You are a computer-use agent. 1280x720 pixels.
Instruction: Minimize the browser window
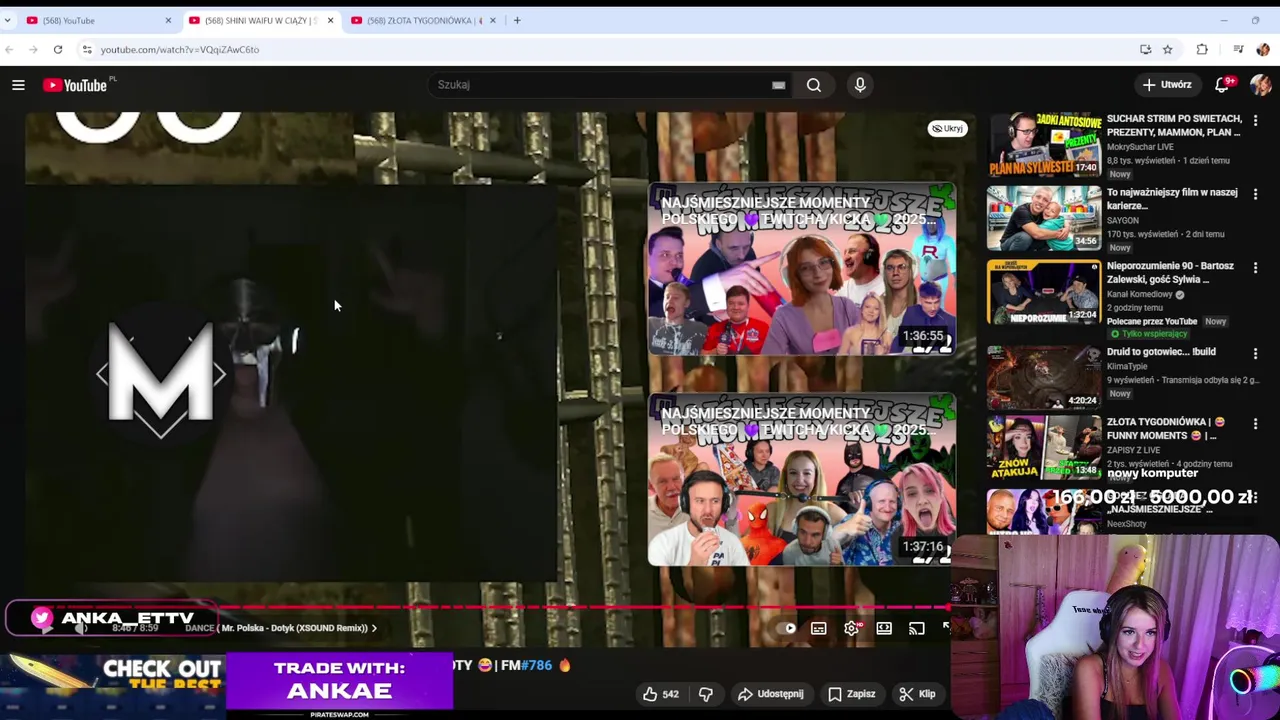(1223, 20)
